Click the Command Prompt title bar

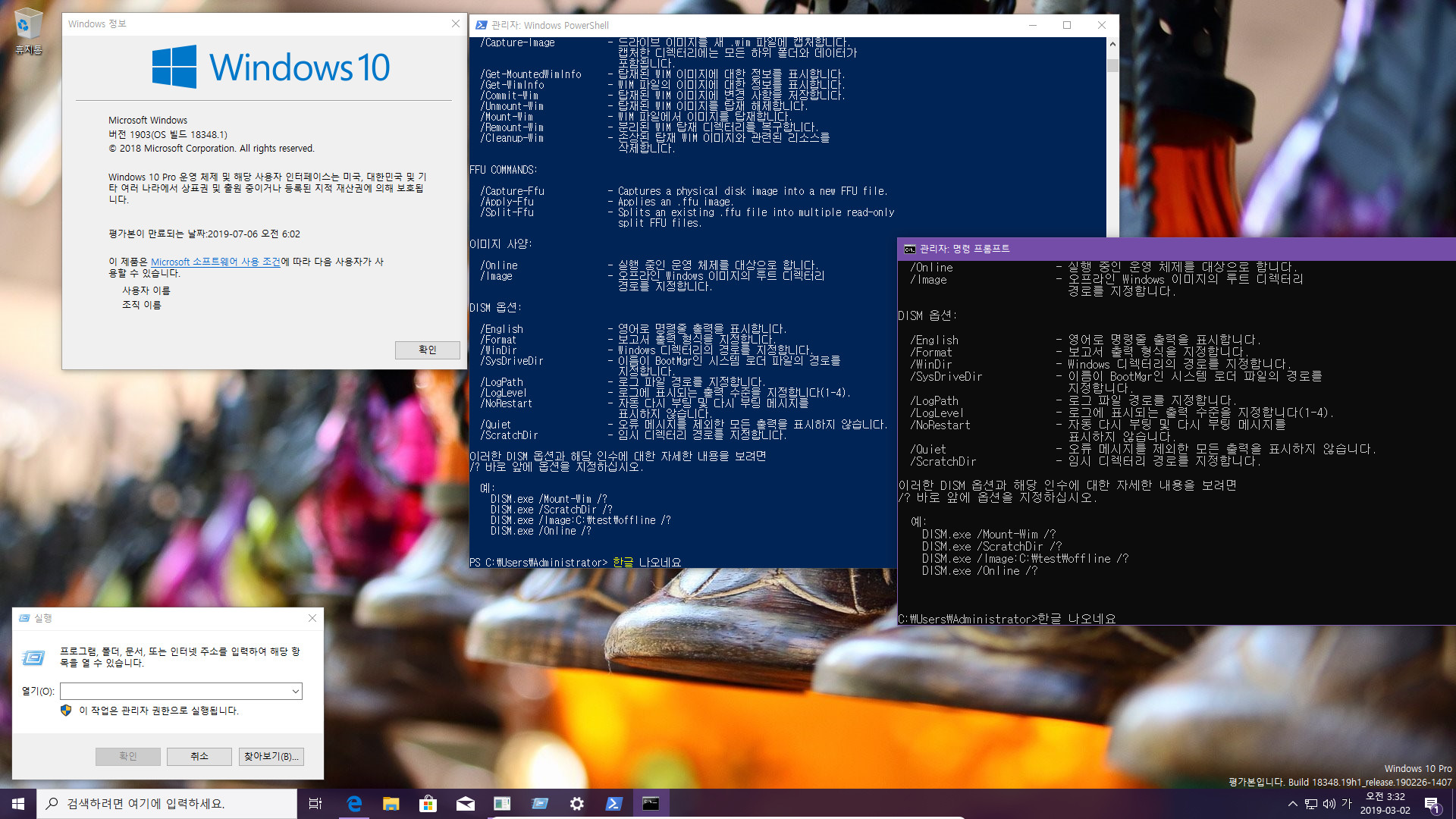pos(1175,249)
